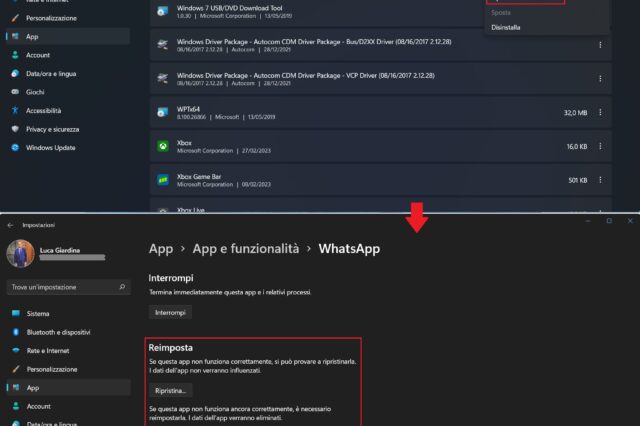
Task: Click the Bus/D2XX Driver package icon
Action: [x=162, y=44]
